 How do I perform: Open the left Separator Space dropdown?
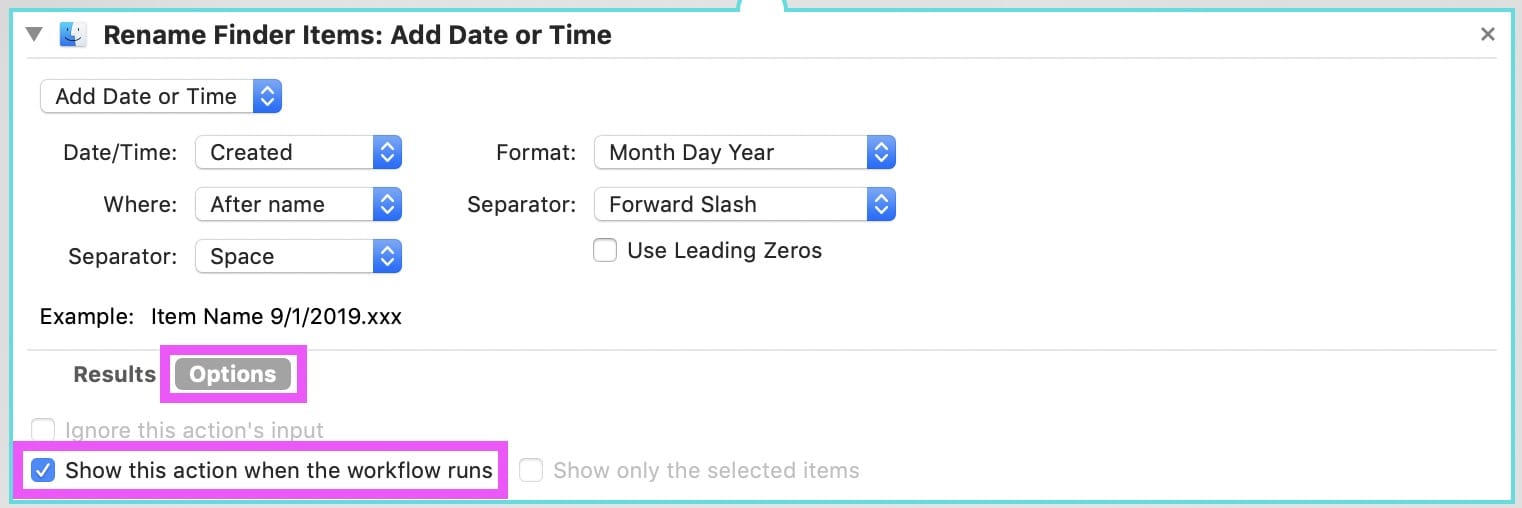click(x=299, y=257)
